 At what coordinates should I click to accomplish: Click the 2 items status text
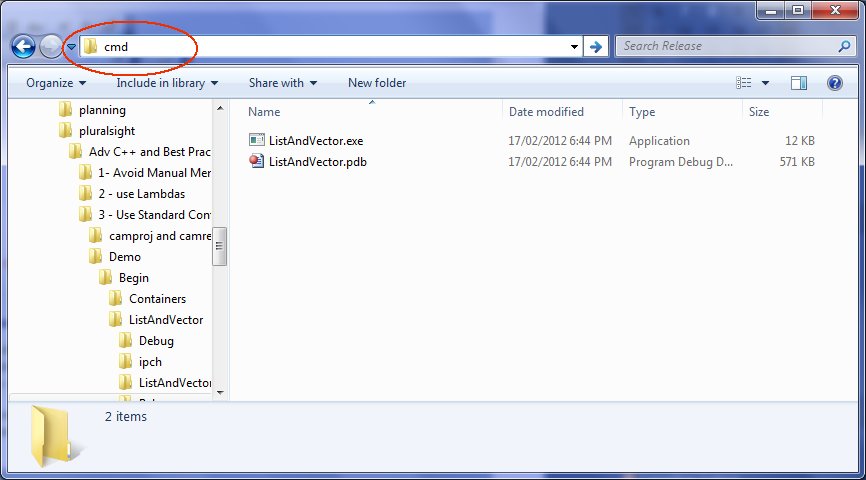click(x=126, y=416)
